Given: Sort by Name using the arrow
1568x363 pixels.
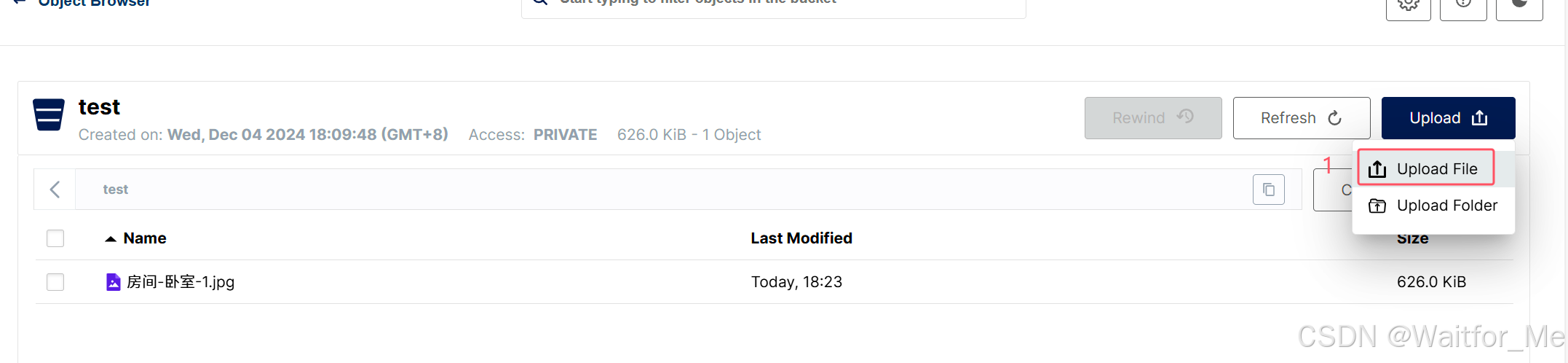Looking at the screenshot, I should point(111,239).
